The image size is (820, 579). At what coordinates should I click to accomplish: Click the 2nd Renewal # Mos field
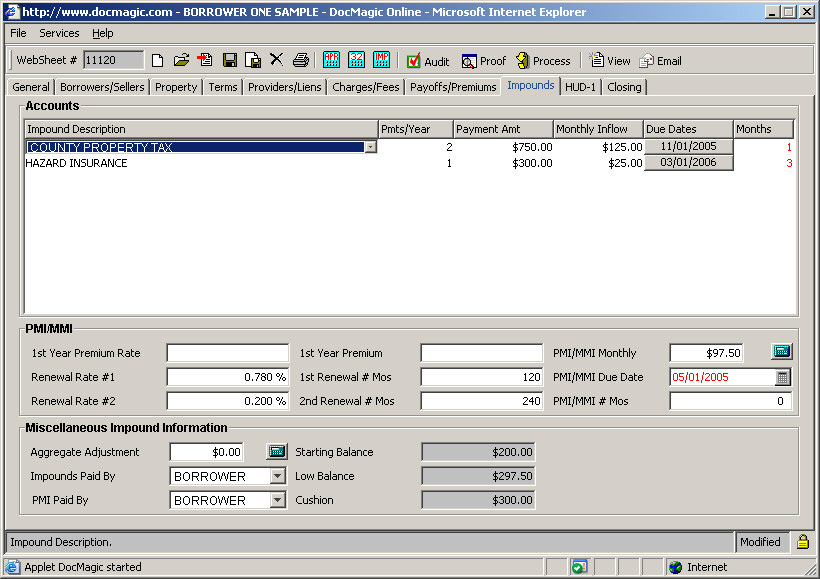tap(482, 401)
